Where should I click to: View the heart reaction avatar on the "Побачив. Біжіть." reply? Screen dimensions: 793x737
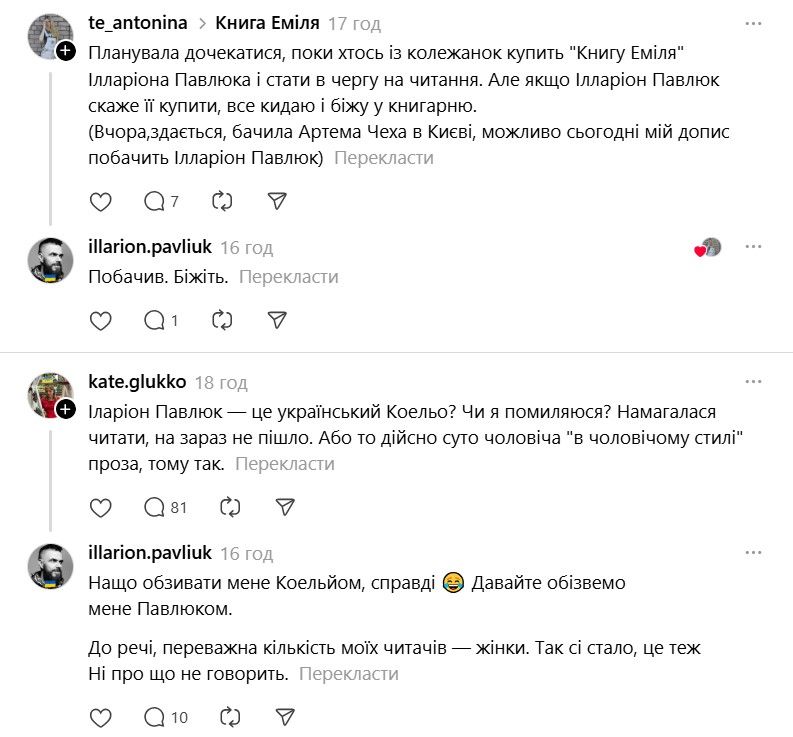(708, 248)
